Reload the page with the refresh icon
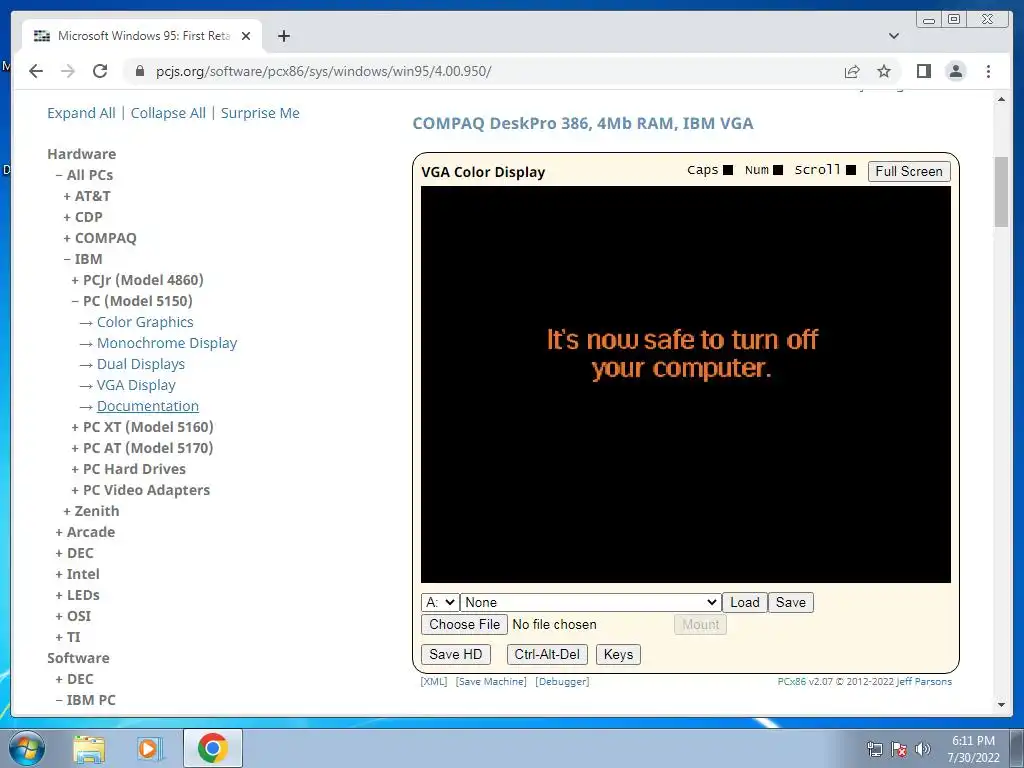Viewport: 1024px width, 768px height. pos(100,71)
